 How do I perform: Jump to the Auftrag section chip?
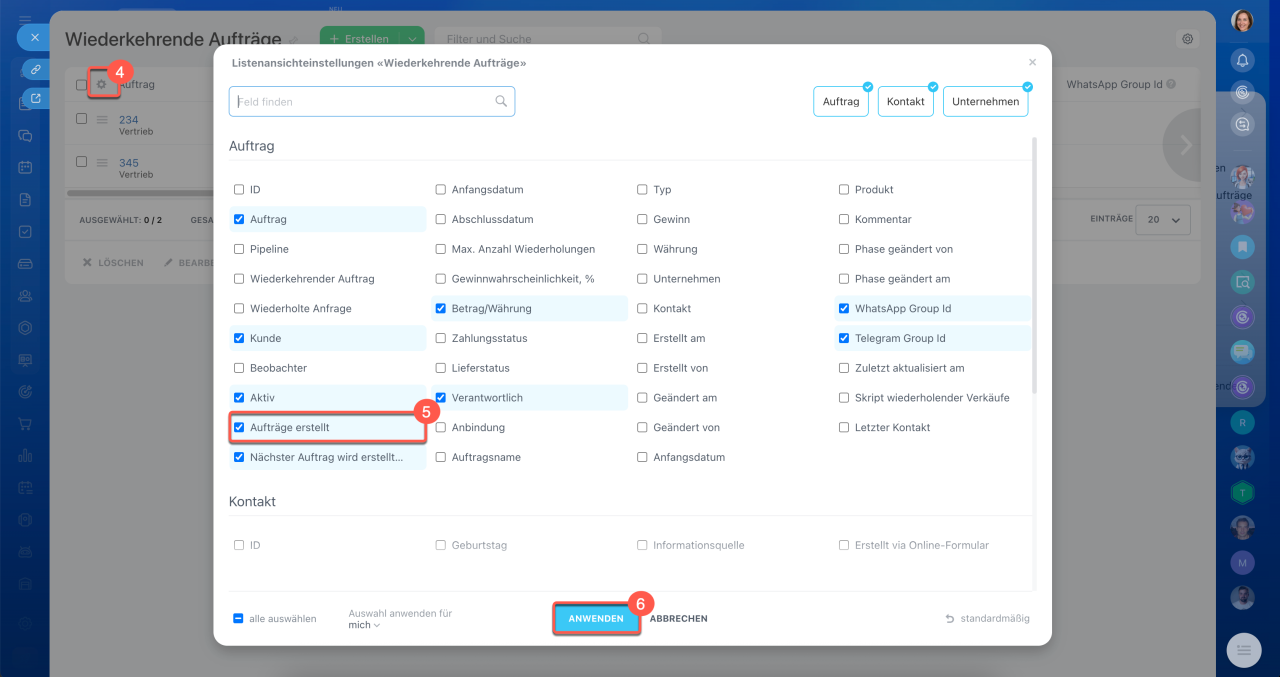(x=841, y=101)
